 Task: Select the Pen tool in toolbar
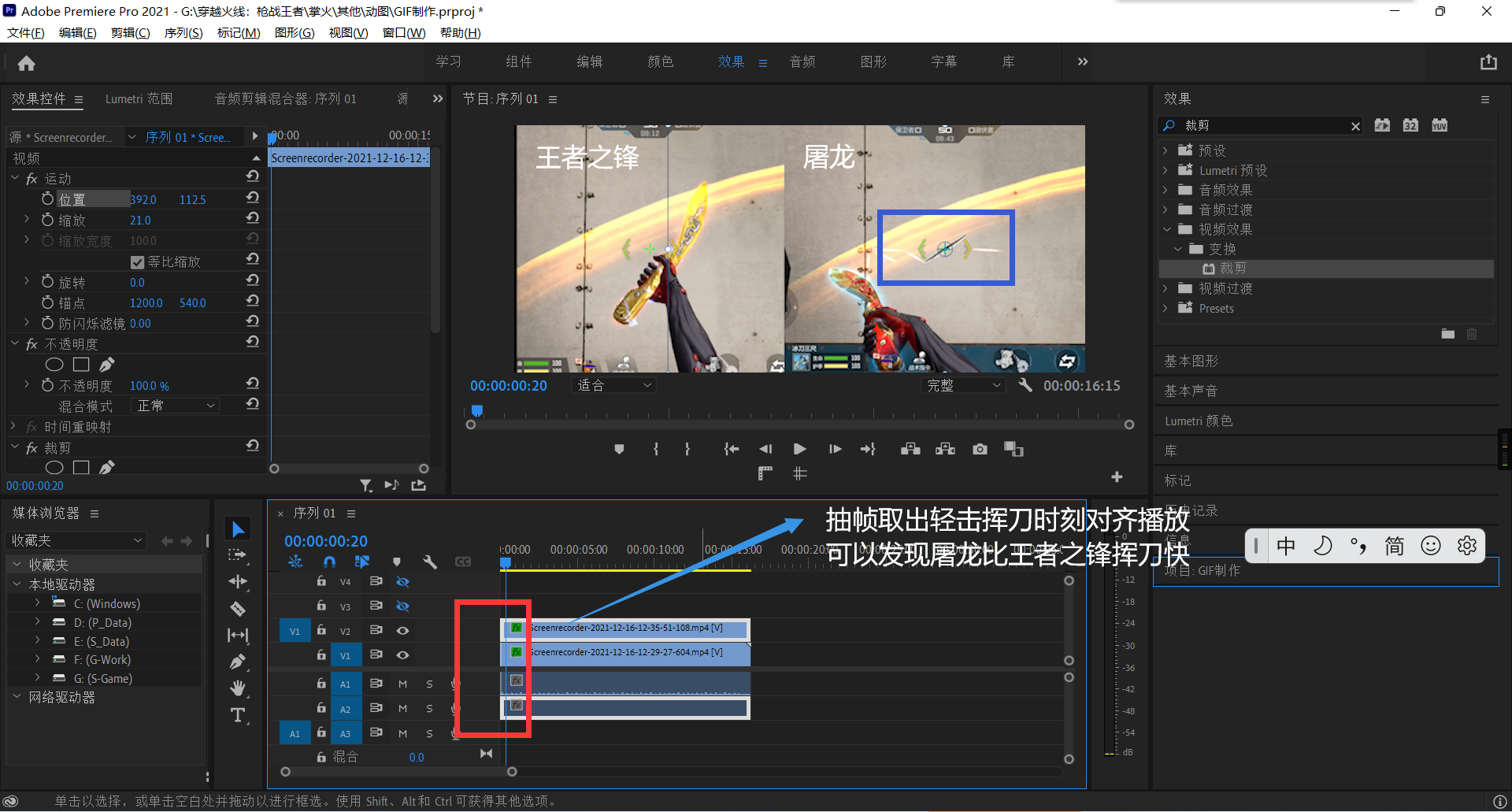click(238, 662)
